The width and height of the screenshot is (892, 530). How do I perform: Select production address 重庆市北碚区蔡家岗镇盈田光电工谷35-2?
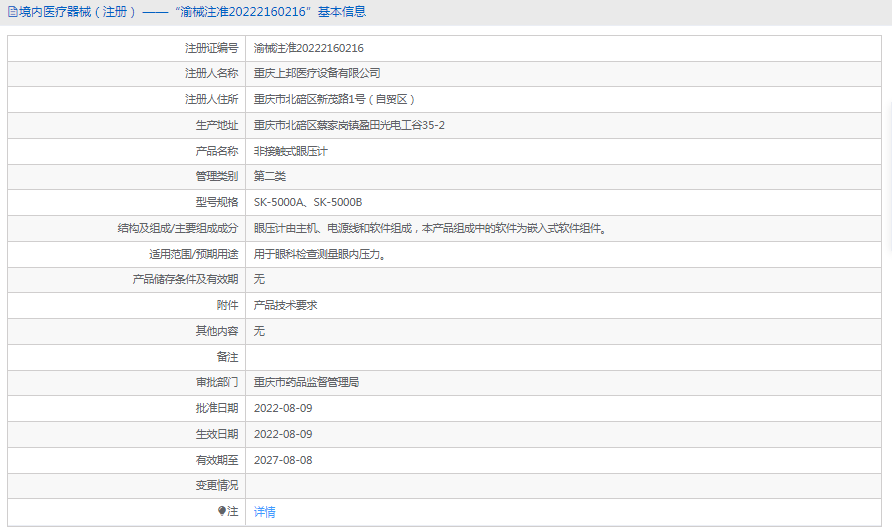coord(349,125)
